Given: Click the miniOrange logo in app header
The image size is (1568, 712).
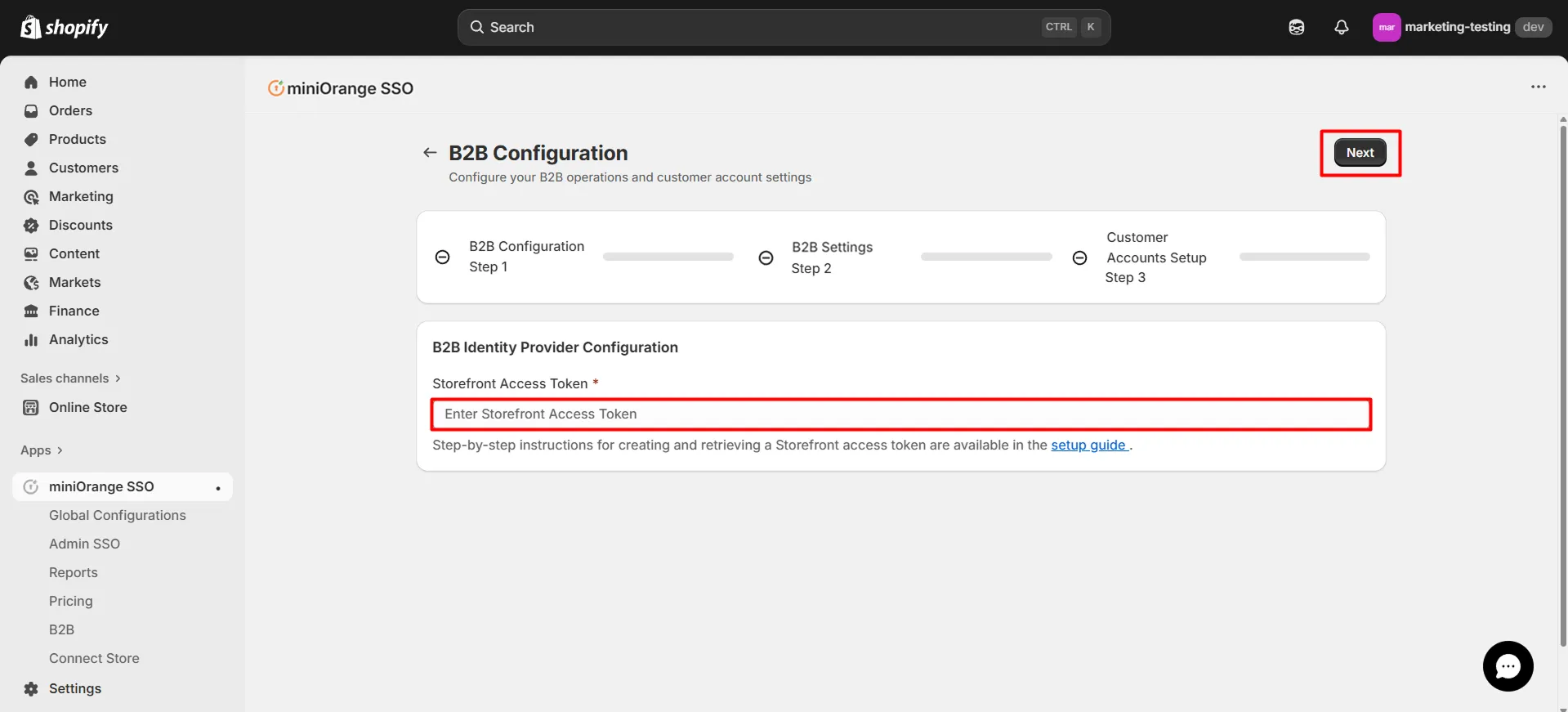Looking at the screenshot, I should click(276, 87).
